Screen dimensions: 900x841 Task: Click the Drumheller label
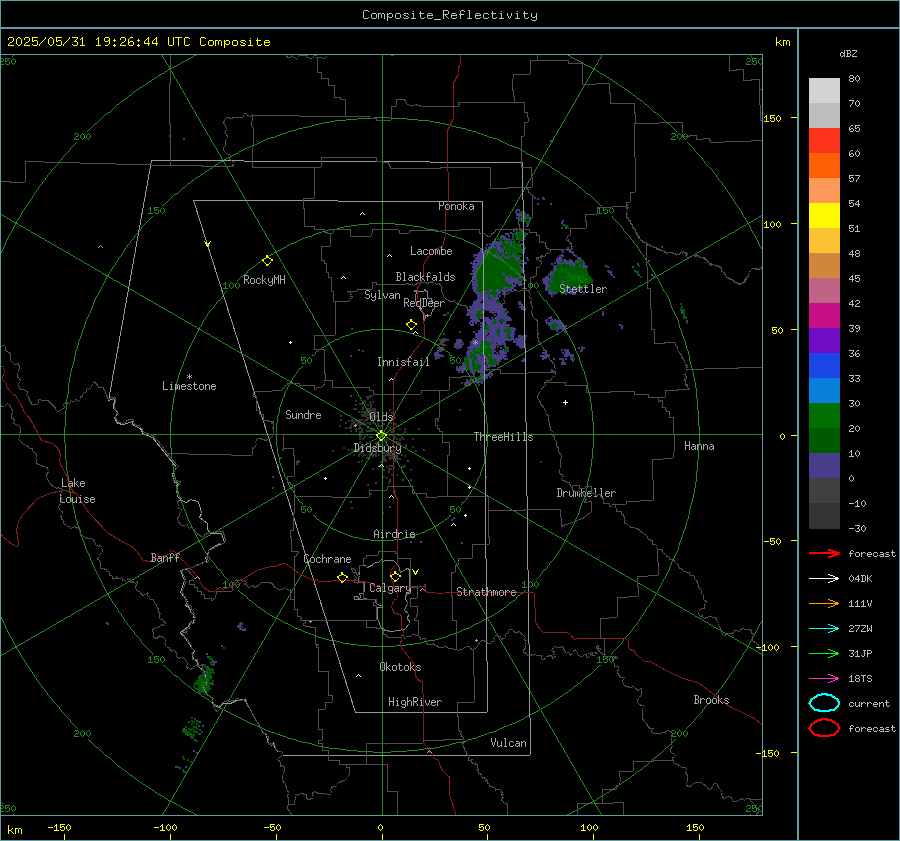tap(586, 493)
